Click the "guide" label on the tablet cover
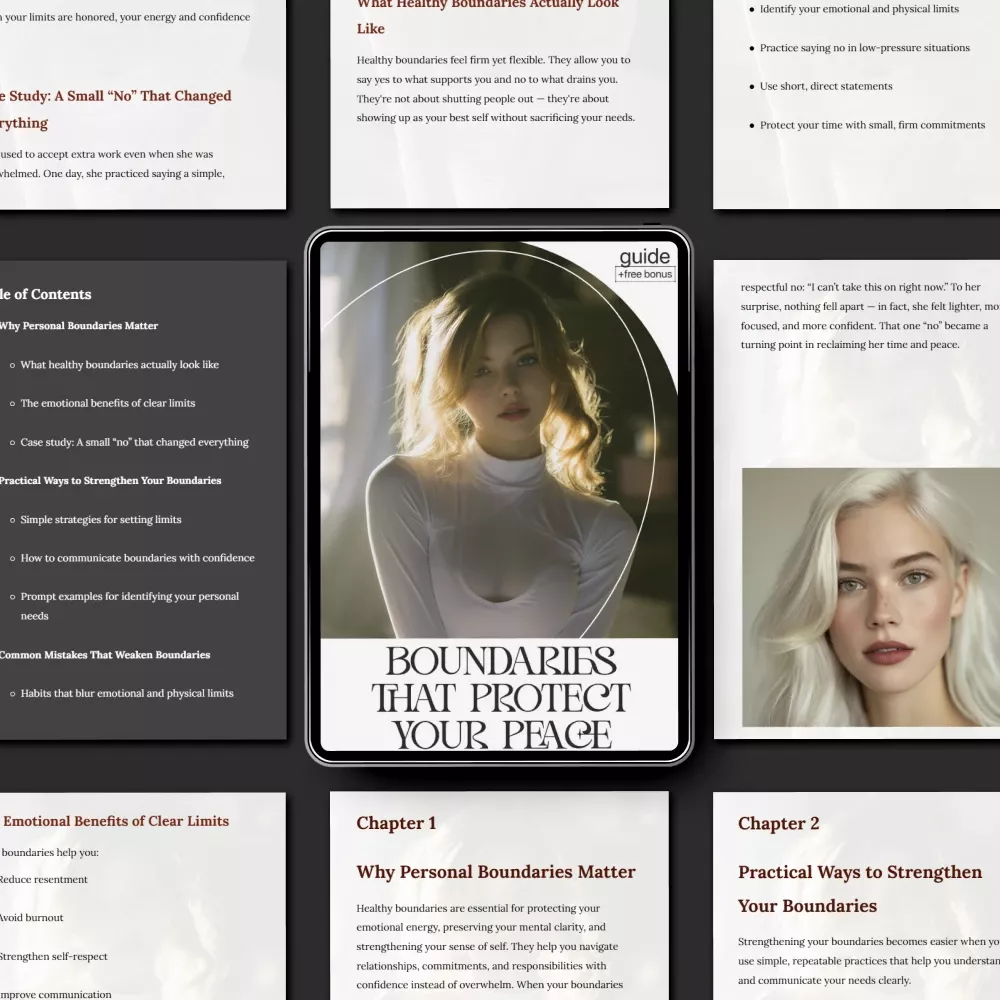This screenshot has width=1000, height=1000. pos(644,257)
